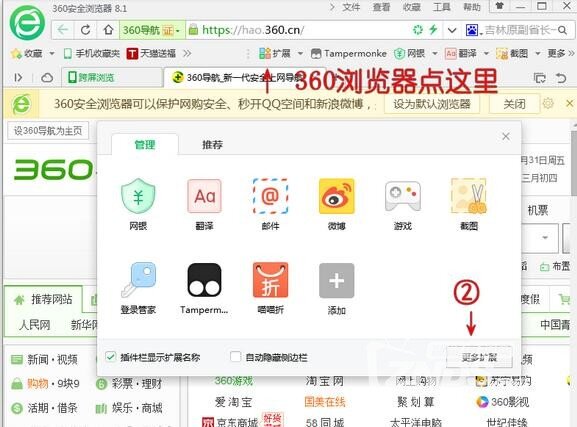Click the browser back arrow
The height and width of the screenshot is (427, 577).
[63, 30]
